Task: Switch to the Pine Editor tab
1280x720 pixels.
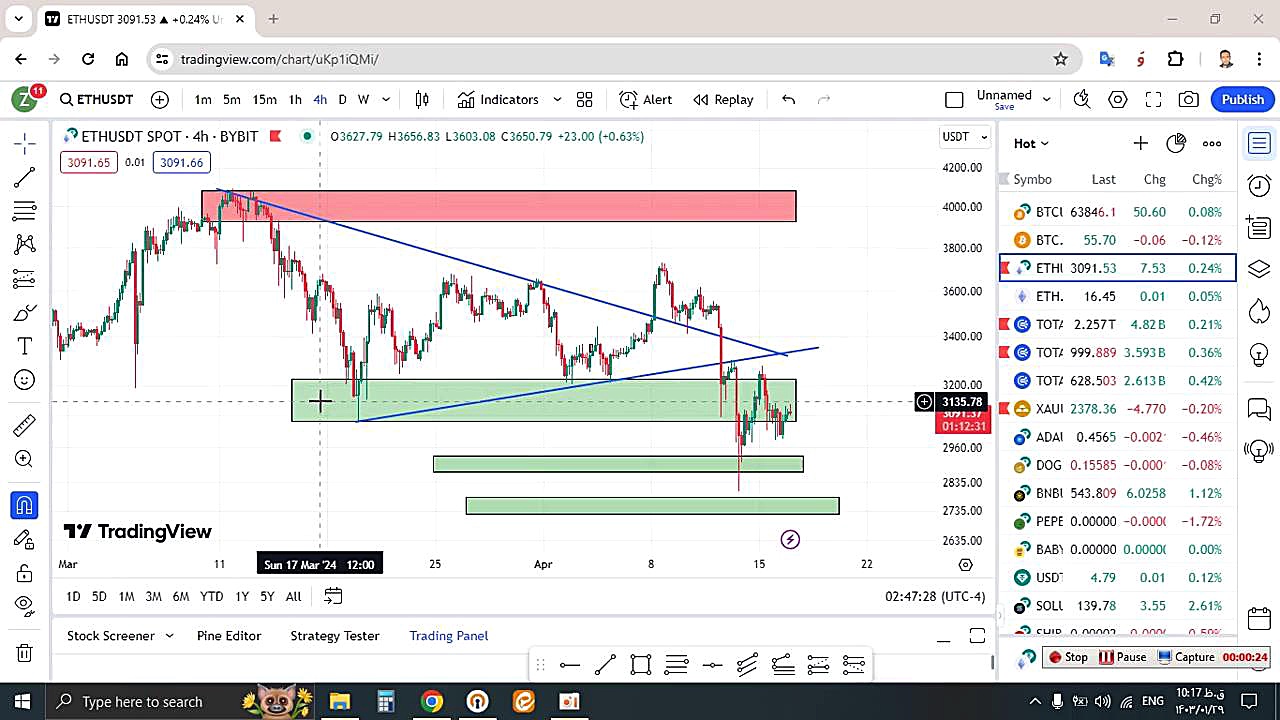Action: (229, 636)
